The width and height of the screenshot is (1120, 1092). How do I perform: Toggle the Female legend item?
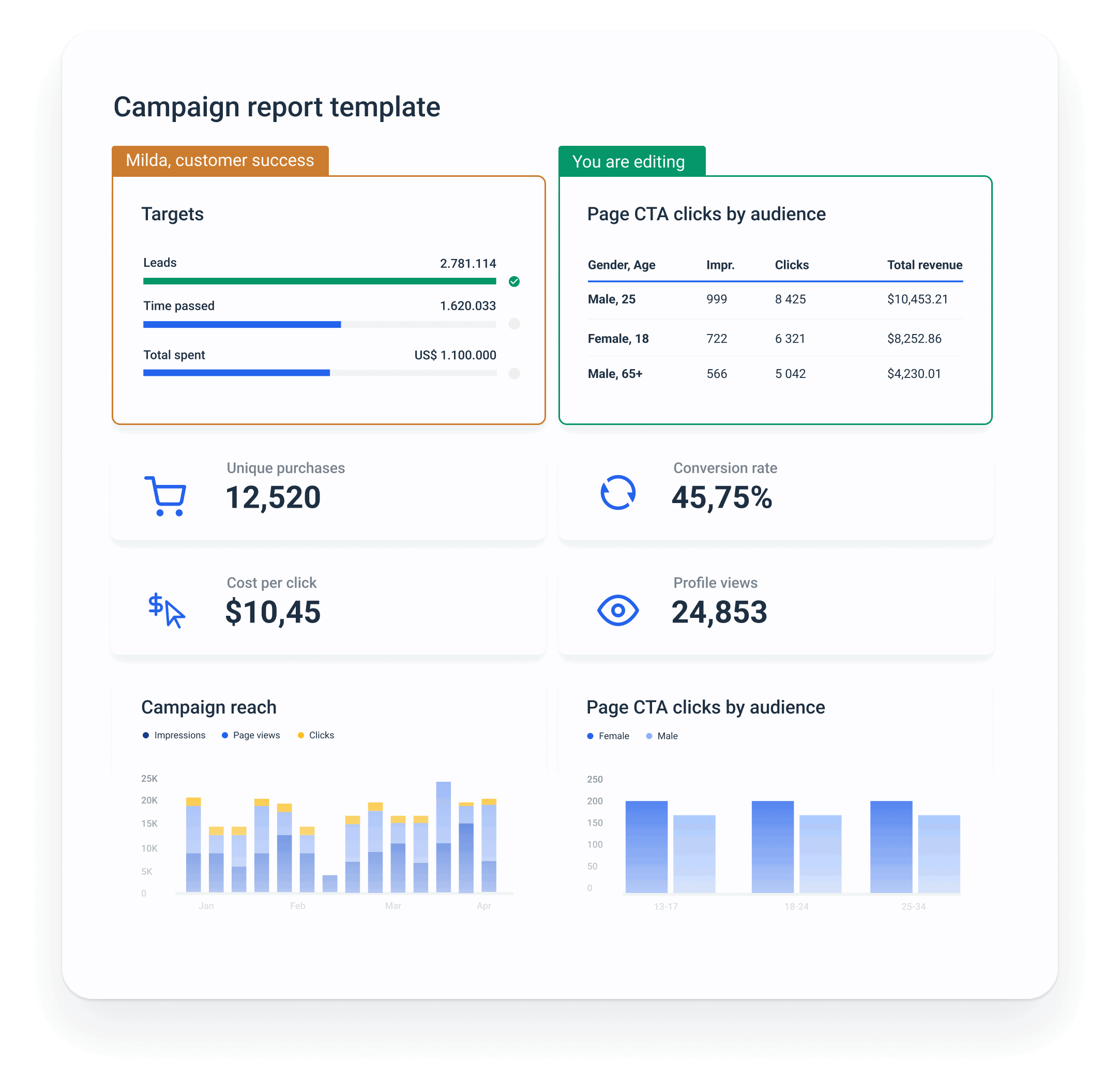tap(608, 736)
